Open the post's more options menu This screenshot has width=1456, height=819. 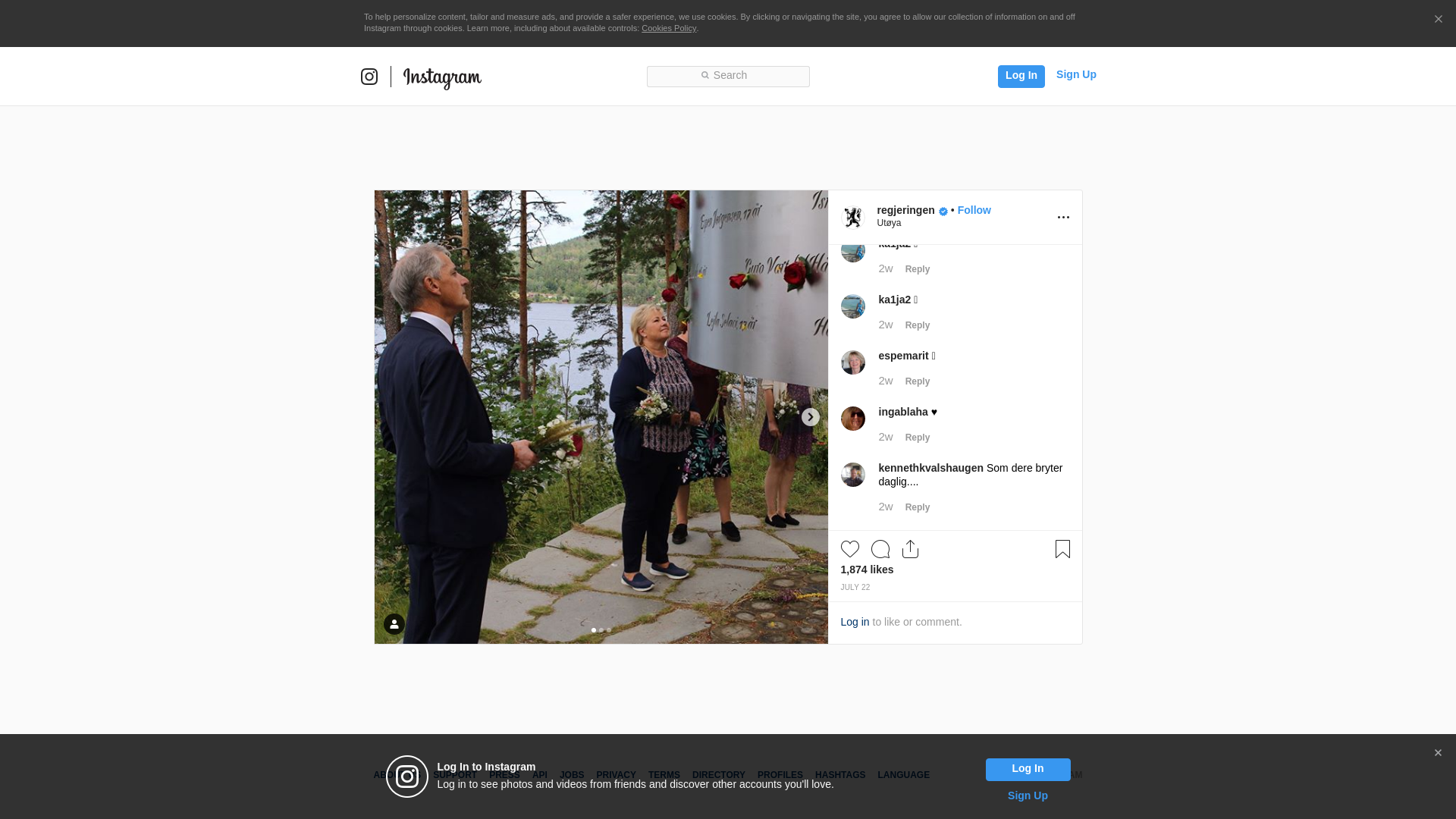tap(1063, 218)
